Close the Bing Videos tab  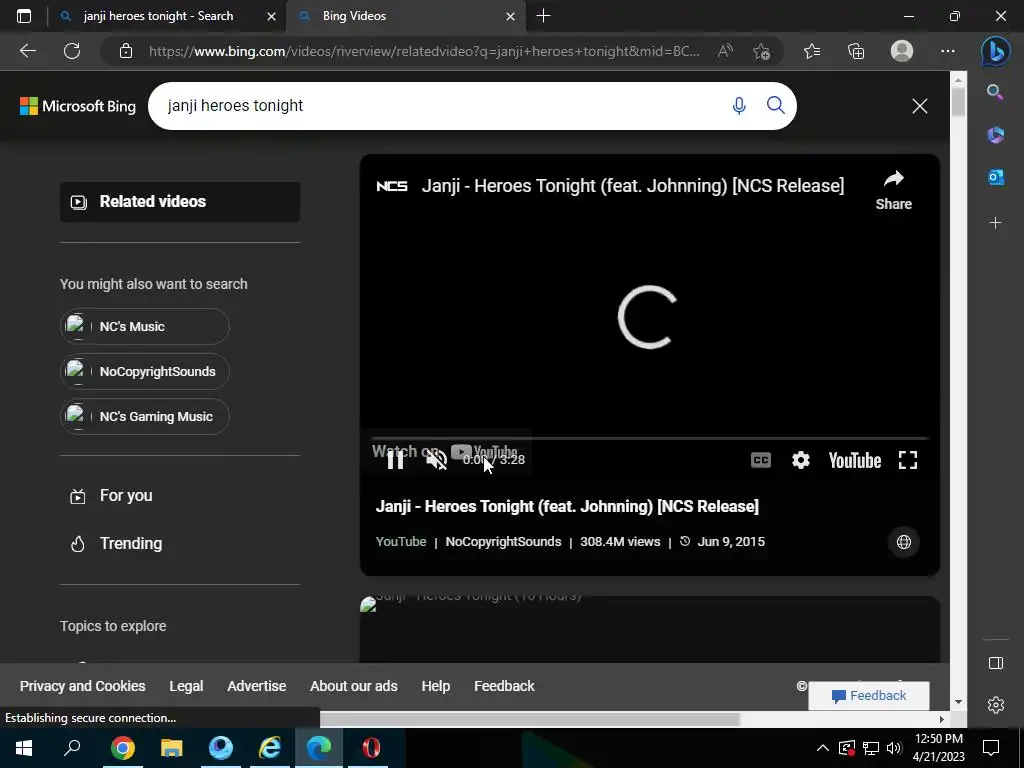pos(511,16)
